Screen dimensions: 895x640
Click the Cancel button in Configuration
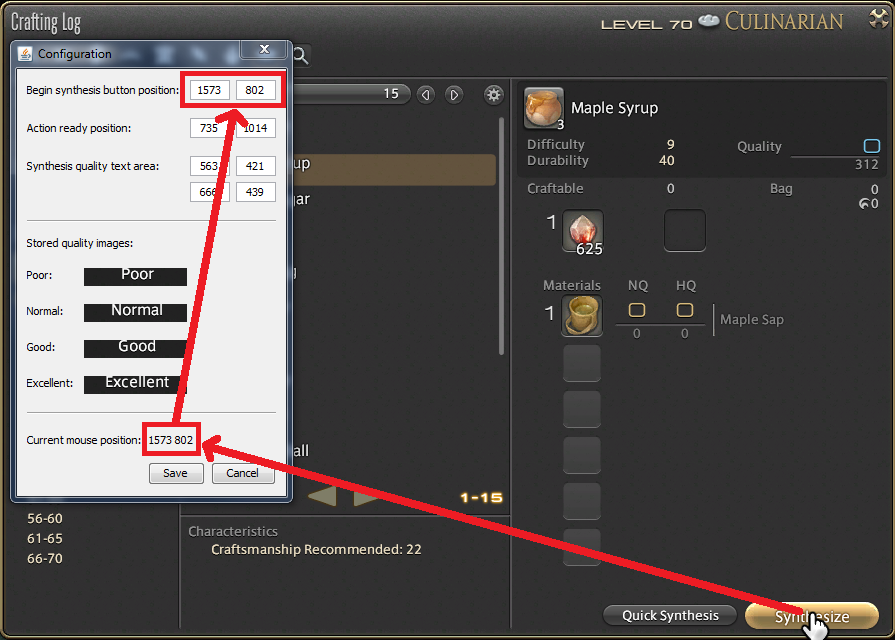[243, 473]
